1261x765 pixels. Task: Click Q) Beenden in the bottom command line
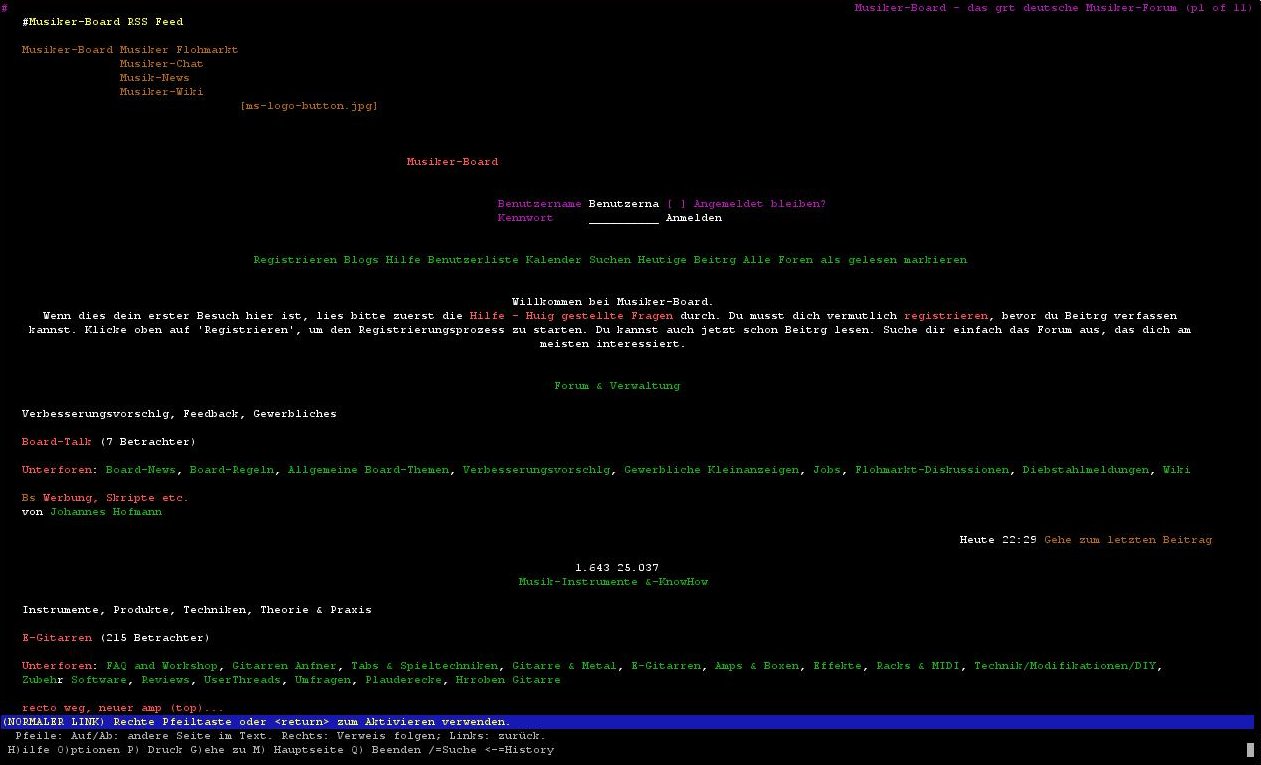(384, 750)
